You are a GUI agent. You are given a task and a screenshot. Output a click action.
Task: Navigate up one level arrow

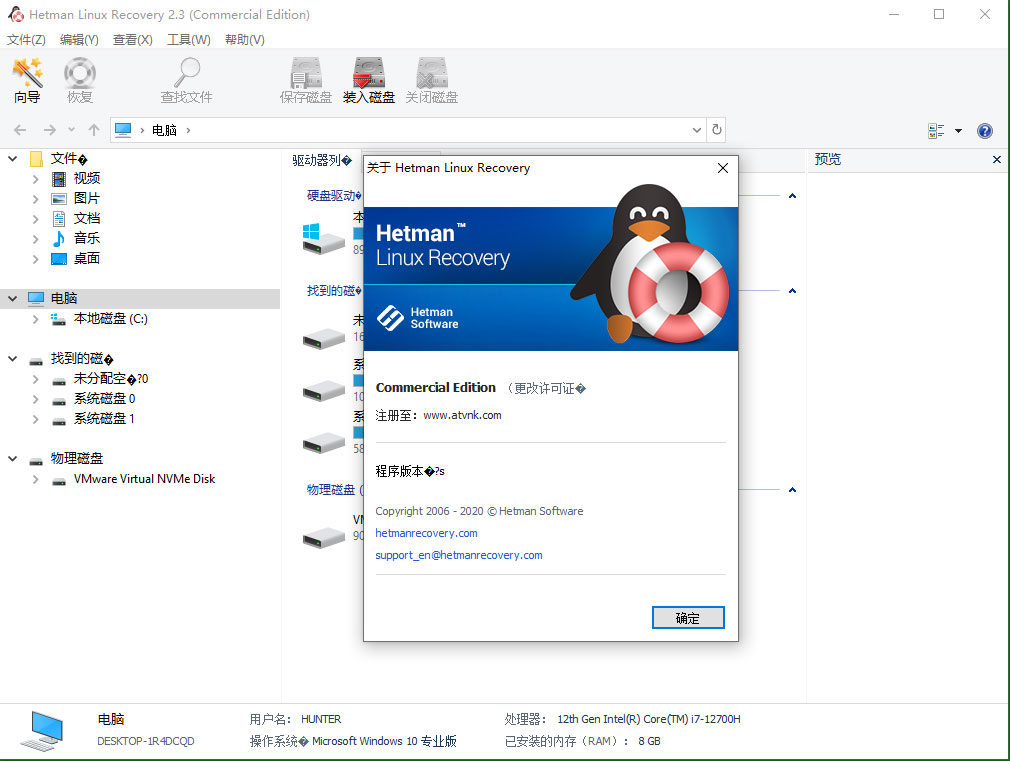94,130
